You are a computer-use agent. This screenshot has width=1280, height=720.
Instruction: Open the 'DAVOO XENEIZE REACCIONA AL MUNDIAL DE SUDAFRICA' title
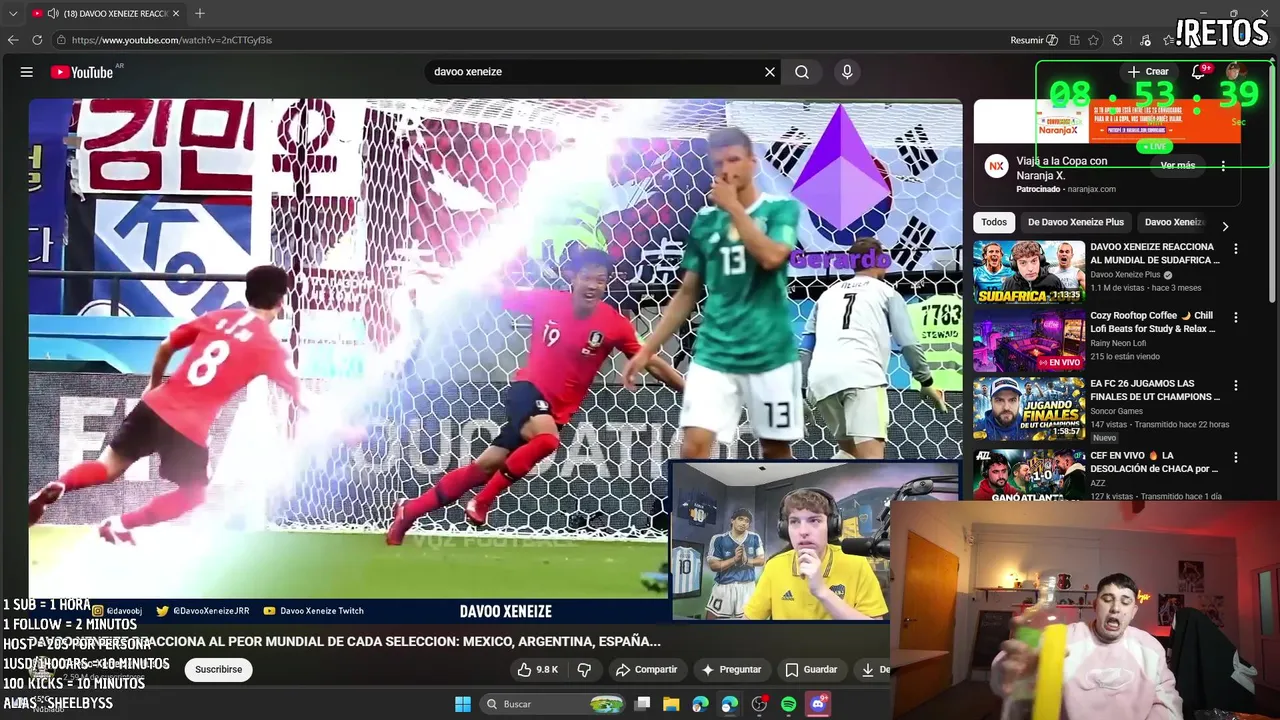tap(1155, 253)
